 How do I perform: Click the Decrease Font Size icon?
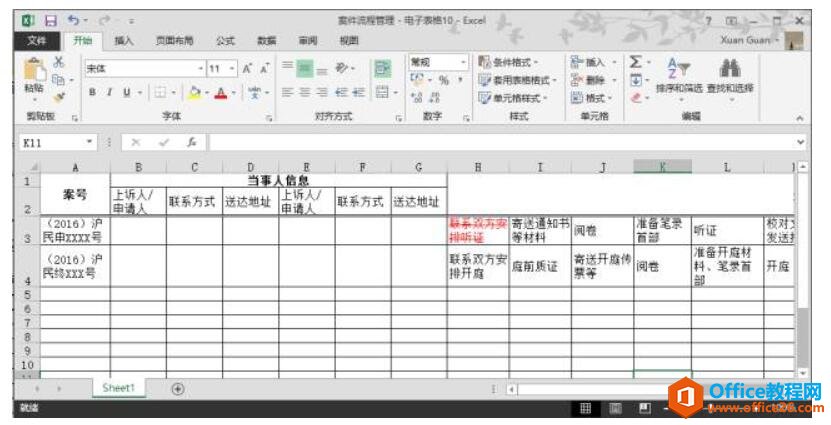click(264, 68)
